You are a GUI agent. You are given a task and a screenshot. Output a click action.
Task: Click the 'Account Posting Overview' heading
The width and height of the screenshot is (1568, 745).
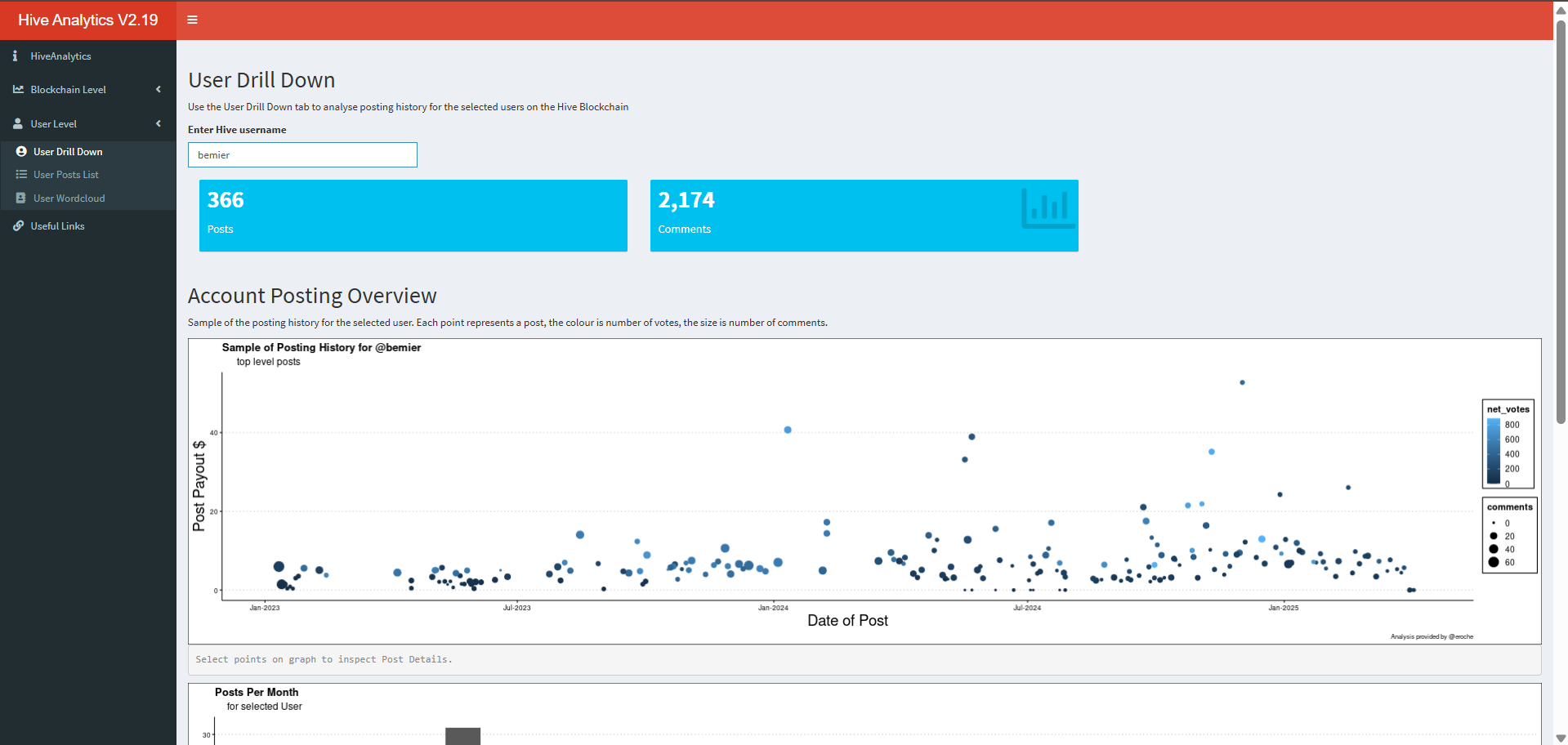[312, 296]
